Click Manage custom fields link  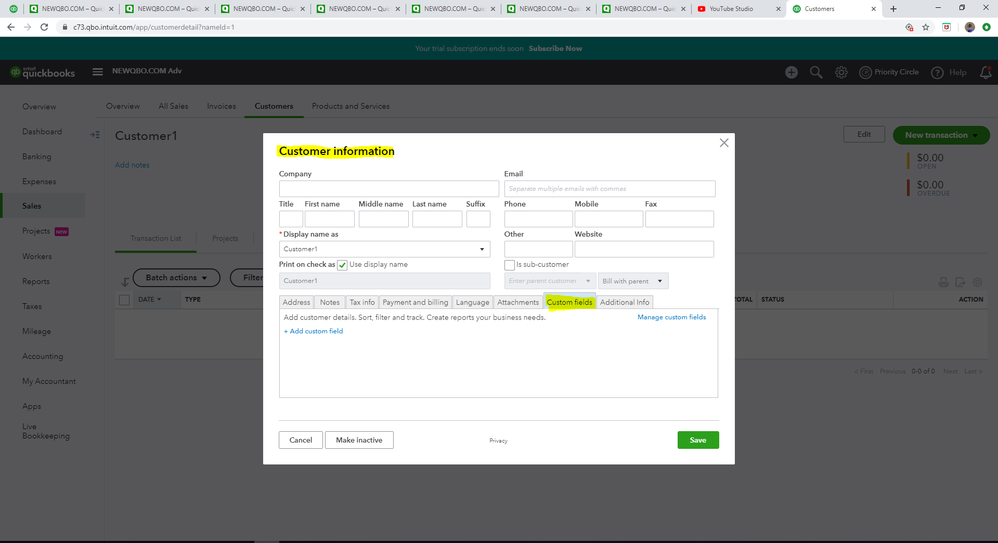(x=671, y=317)
